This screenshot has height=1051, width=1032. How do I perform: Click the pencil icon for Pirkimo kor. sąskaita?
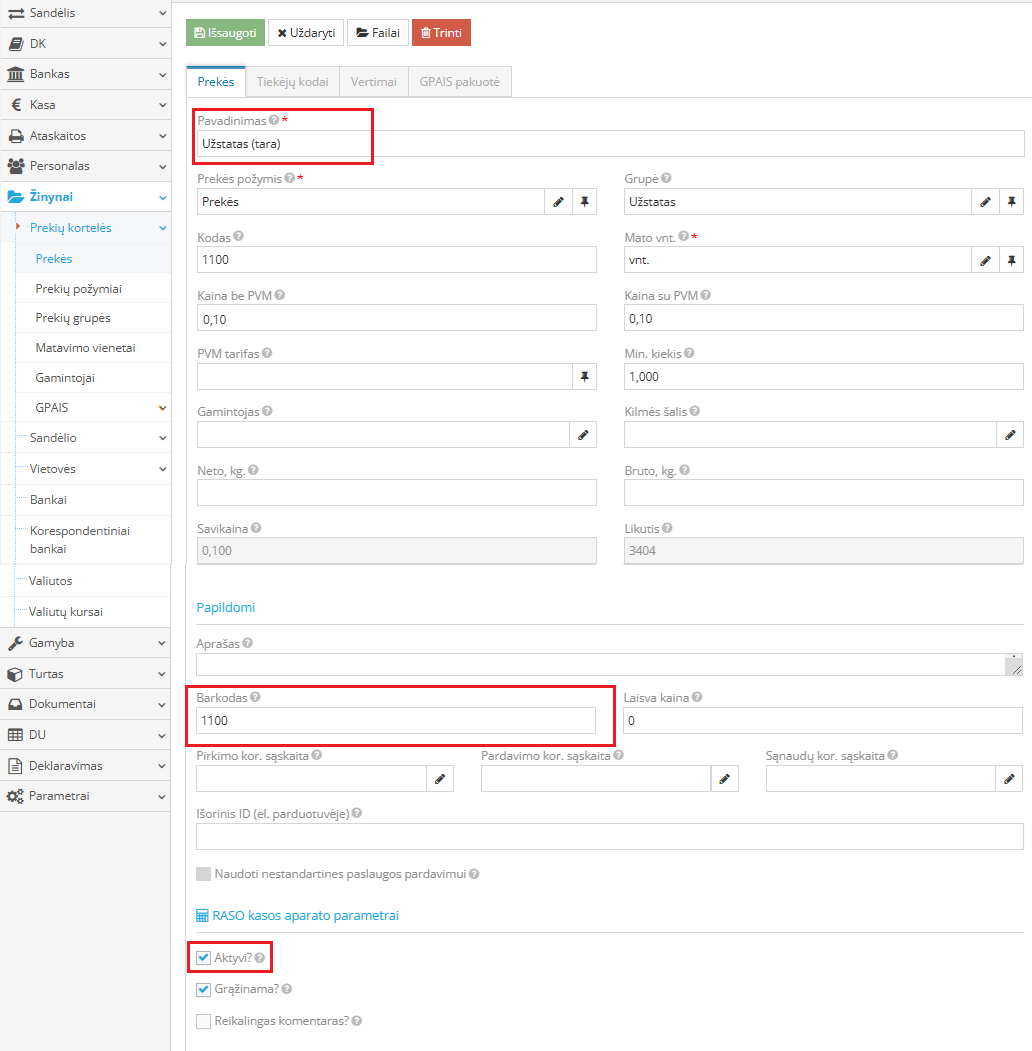click(440, 779)
